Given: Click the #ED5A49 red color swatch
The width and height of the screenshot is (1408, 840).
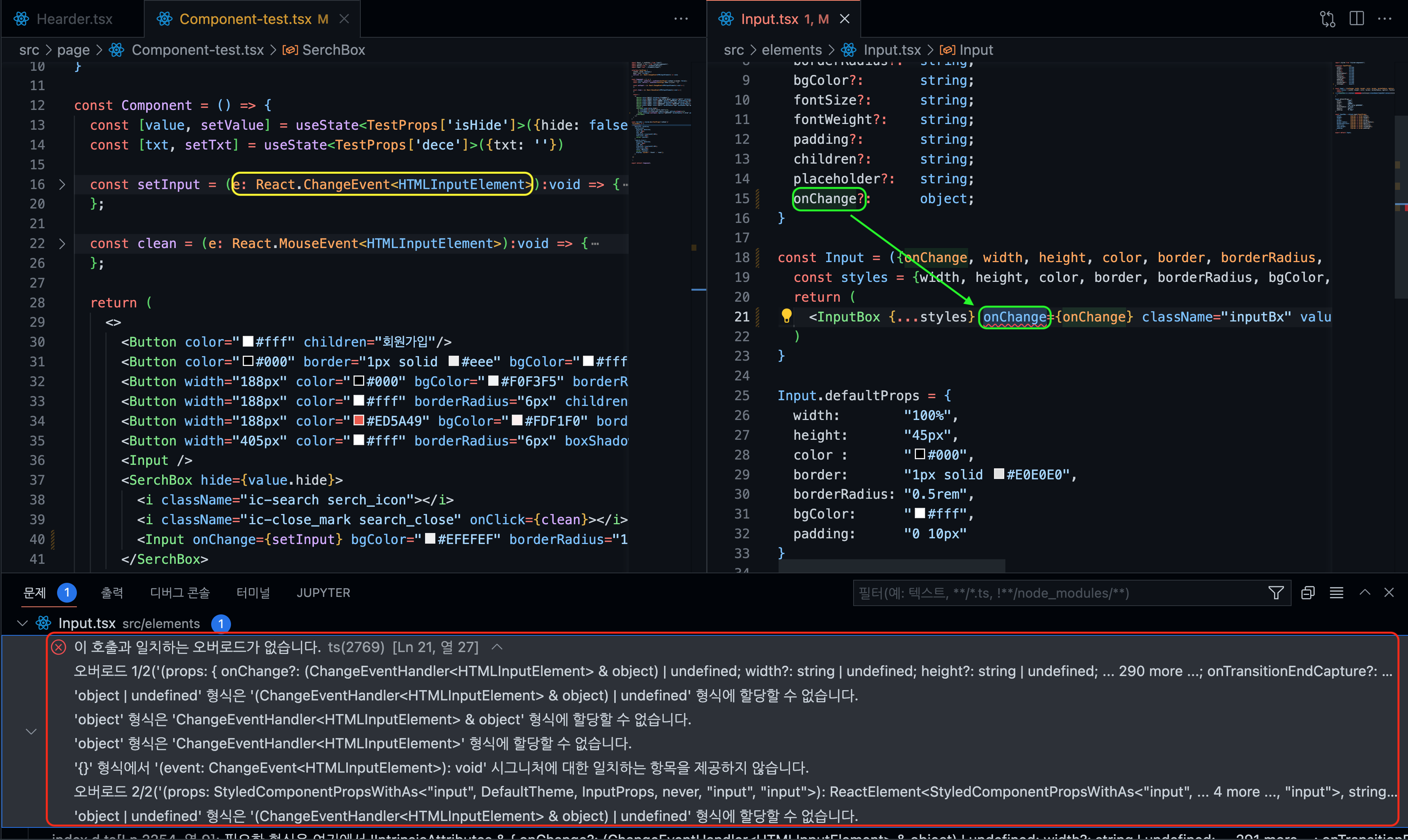Looking at the screenshot, I should click(358, 420).
